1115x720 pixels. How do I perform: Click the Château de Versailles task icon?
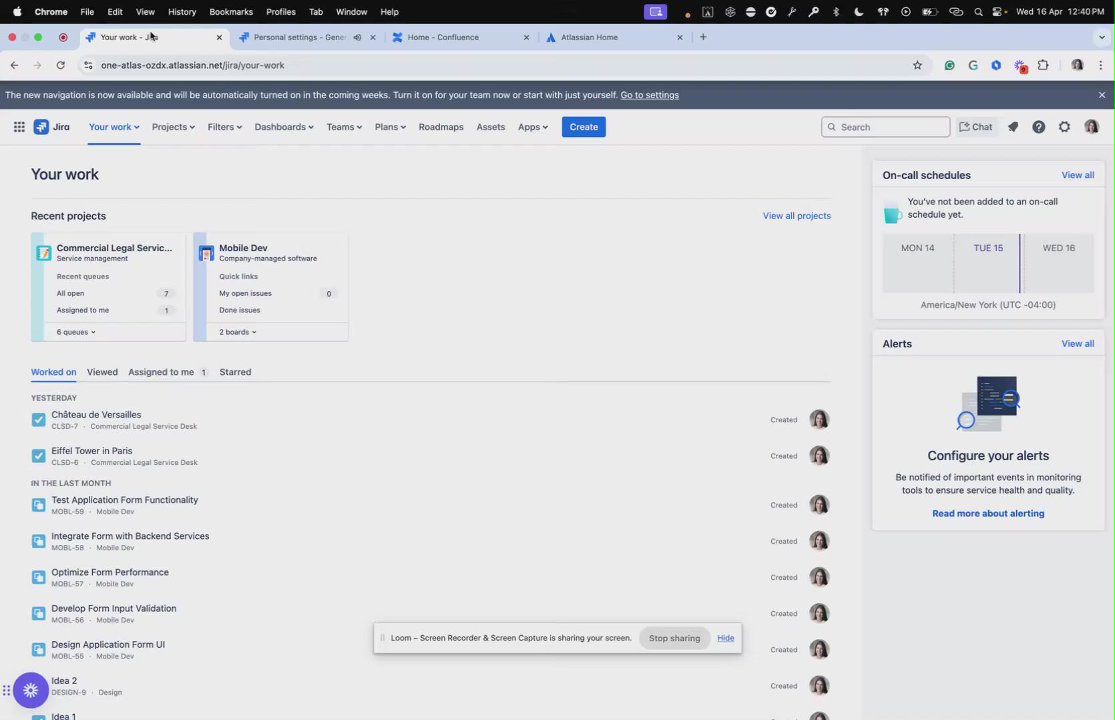click(x=38, y=419)
